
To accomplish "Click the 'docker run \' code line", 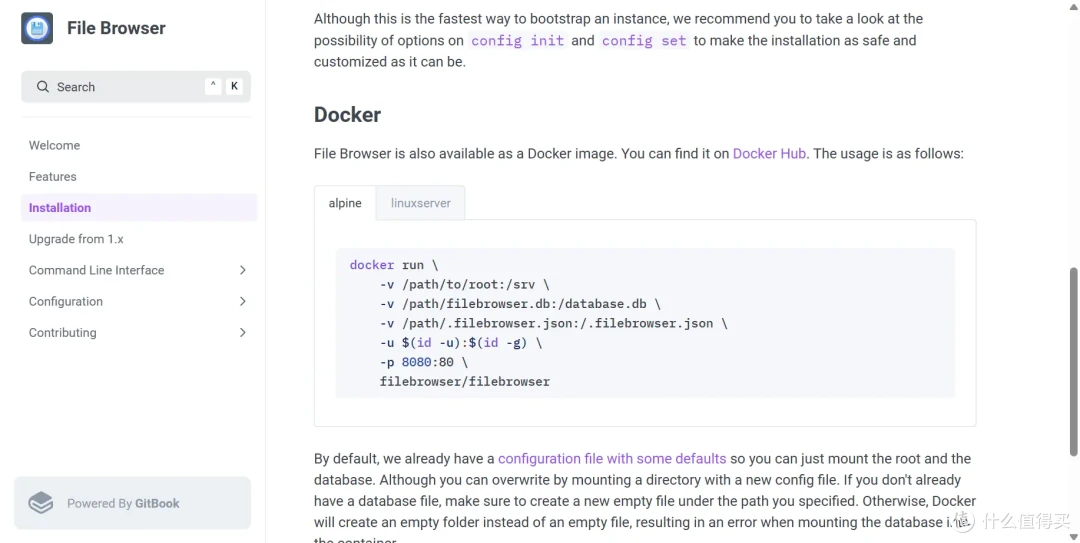I will (x=393, y=265).
